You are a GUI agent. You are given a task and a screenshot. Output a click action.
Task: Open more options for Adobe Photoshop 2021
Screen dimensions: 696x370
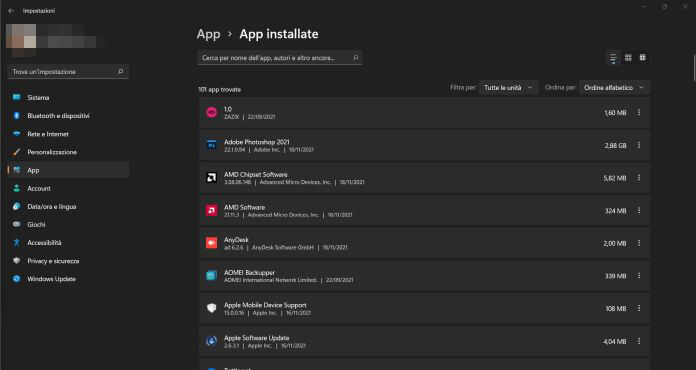pos(639,145)
